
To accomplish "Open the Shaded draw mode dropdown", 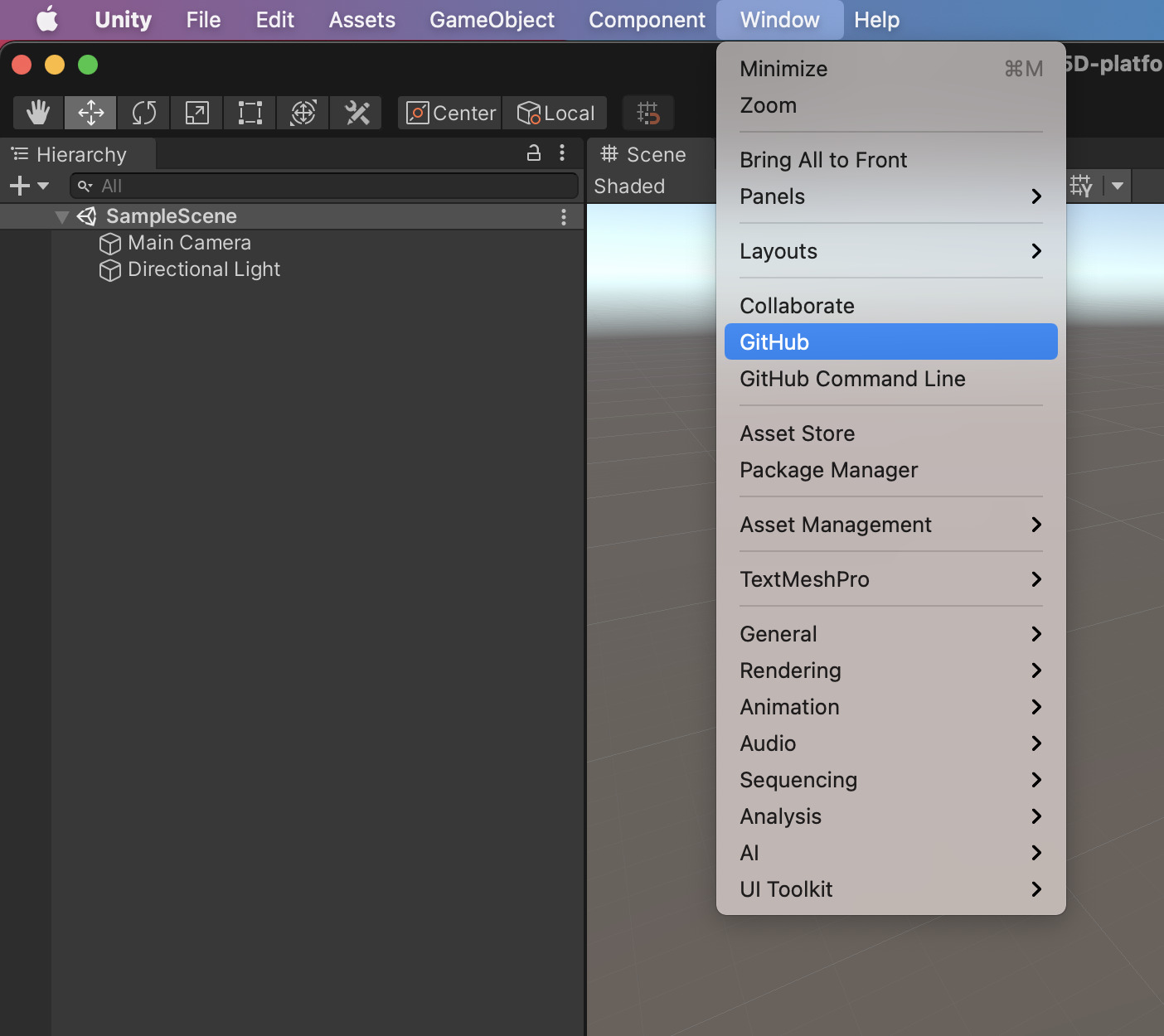I will [x=630, y=186].
